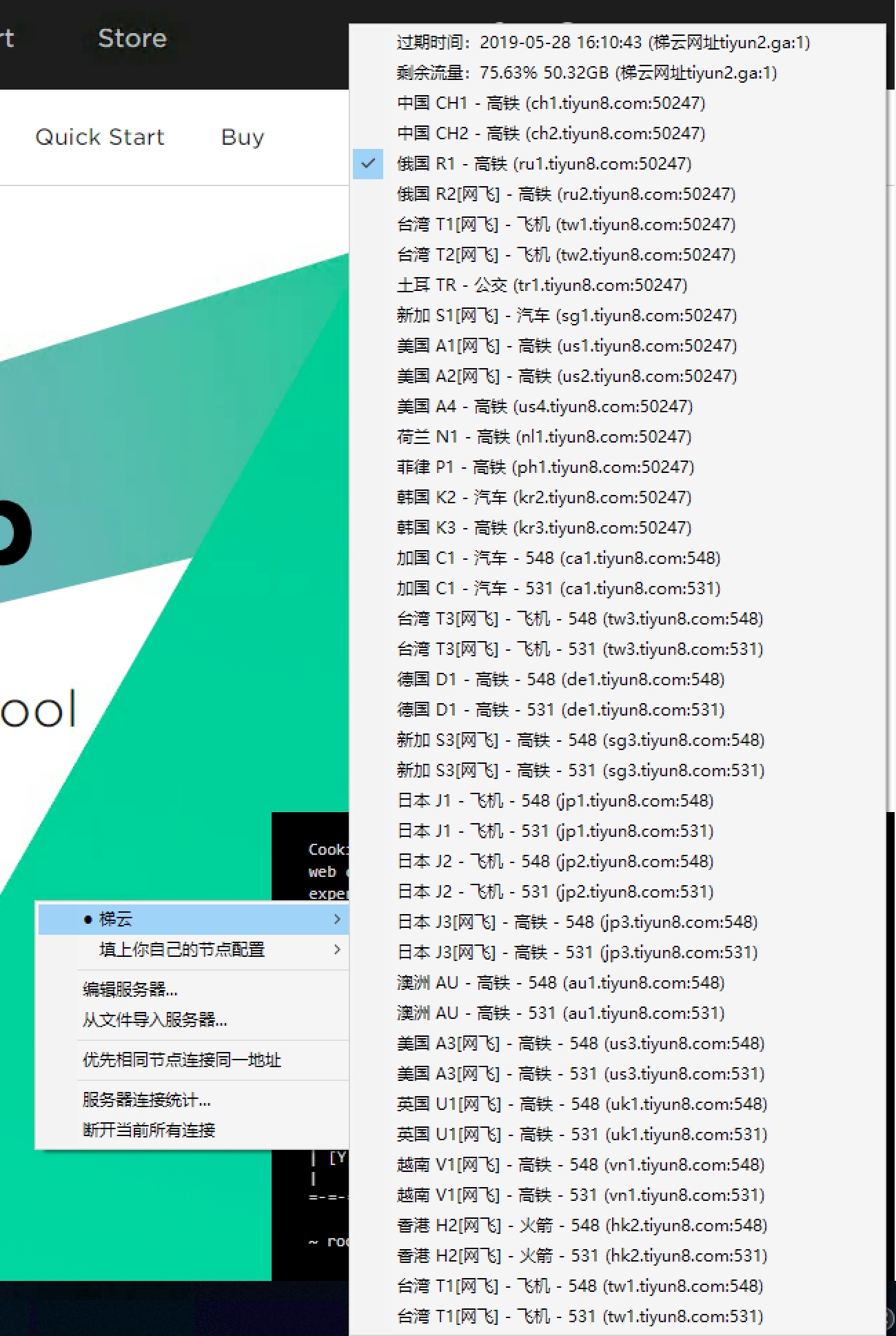Select 中国 CH1 高铁 server
Image resolution: width=896 pixels, height=1336 pixels.
coord(551,103)
